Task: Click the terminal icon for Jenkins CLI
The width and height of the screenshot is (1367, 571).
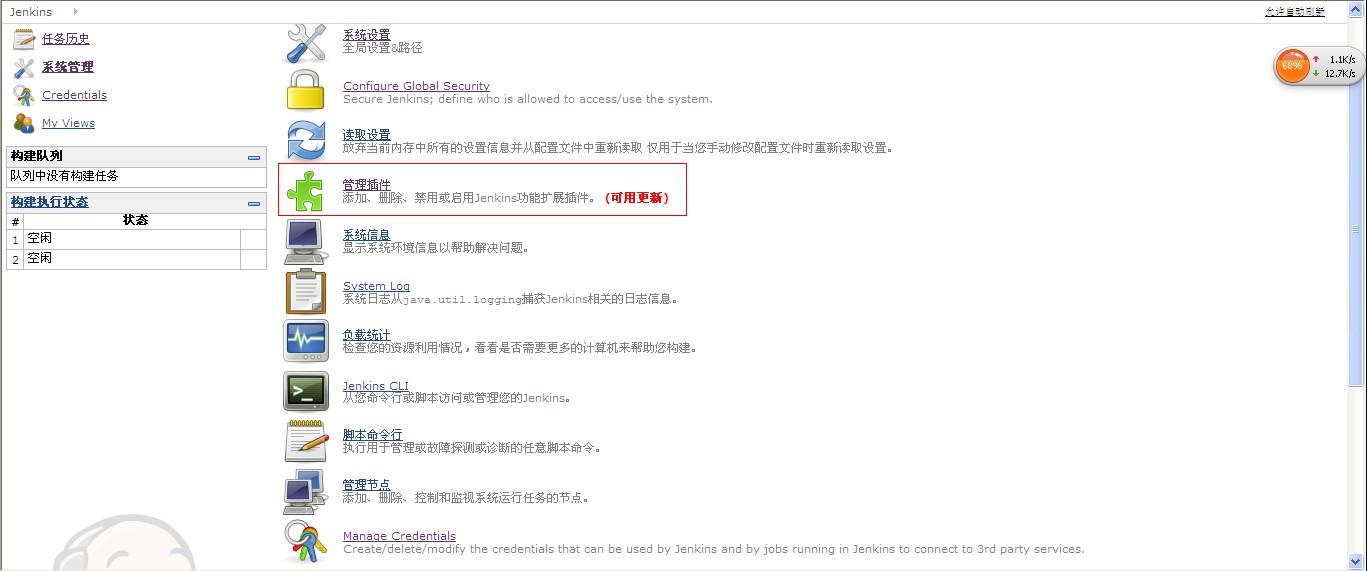Action: tap(305, 391)
